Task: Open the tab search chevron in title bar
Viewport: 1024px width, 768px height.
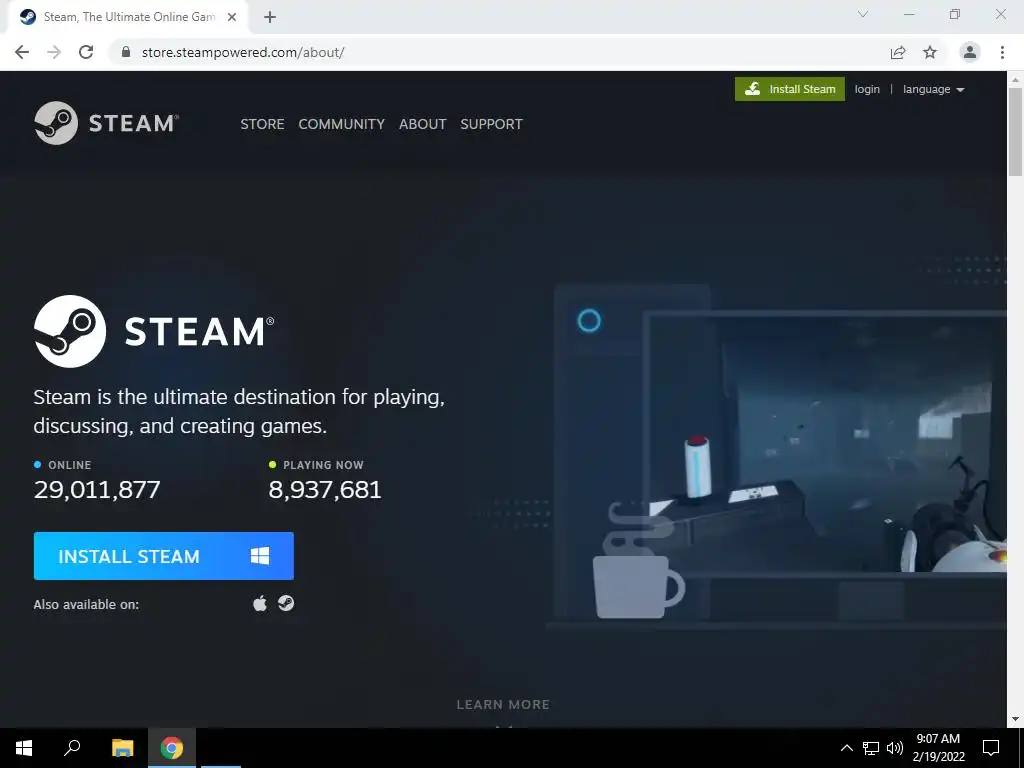Action: coord(863,14)
